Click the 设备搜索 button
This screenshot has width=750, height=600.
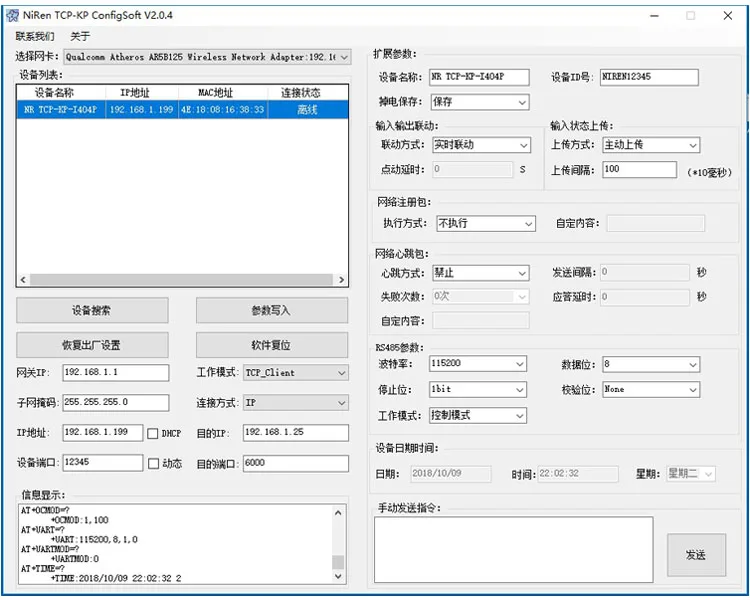coord(92,311)
